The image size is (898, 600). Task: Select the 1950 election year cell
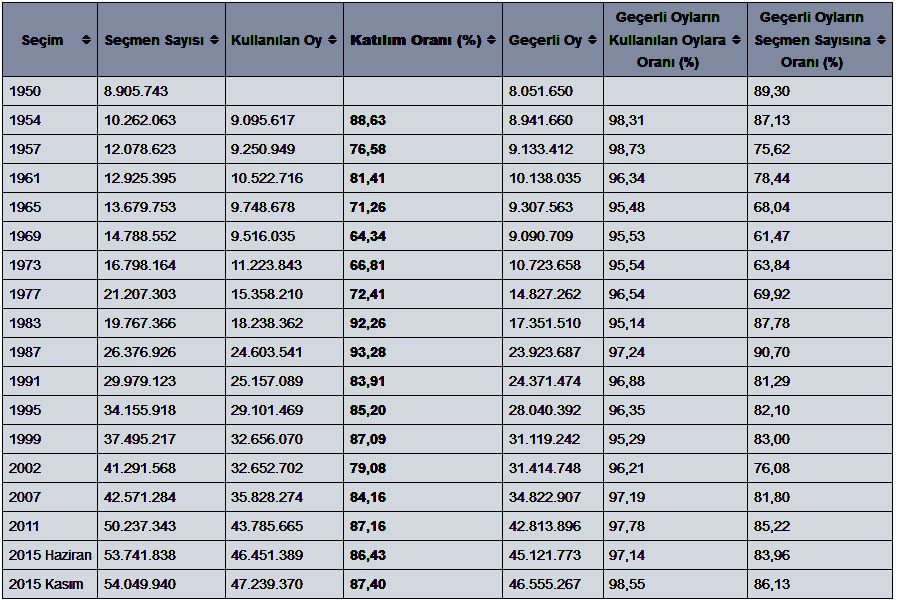click(x=25, y=91)
